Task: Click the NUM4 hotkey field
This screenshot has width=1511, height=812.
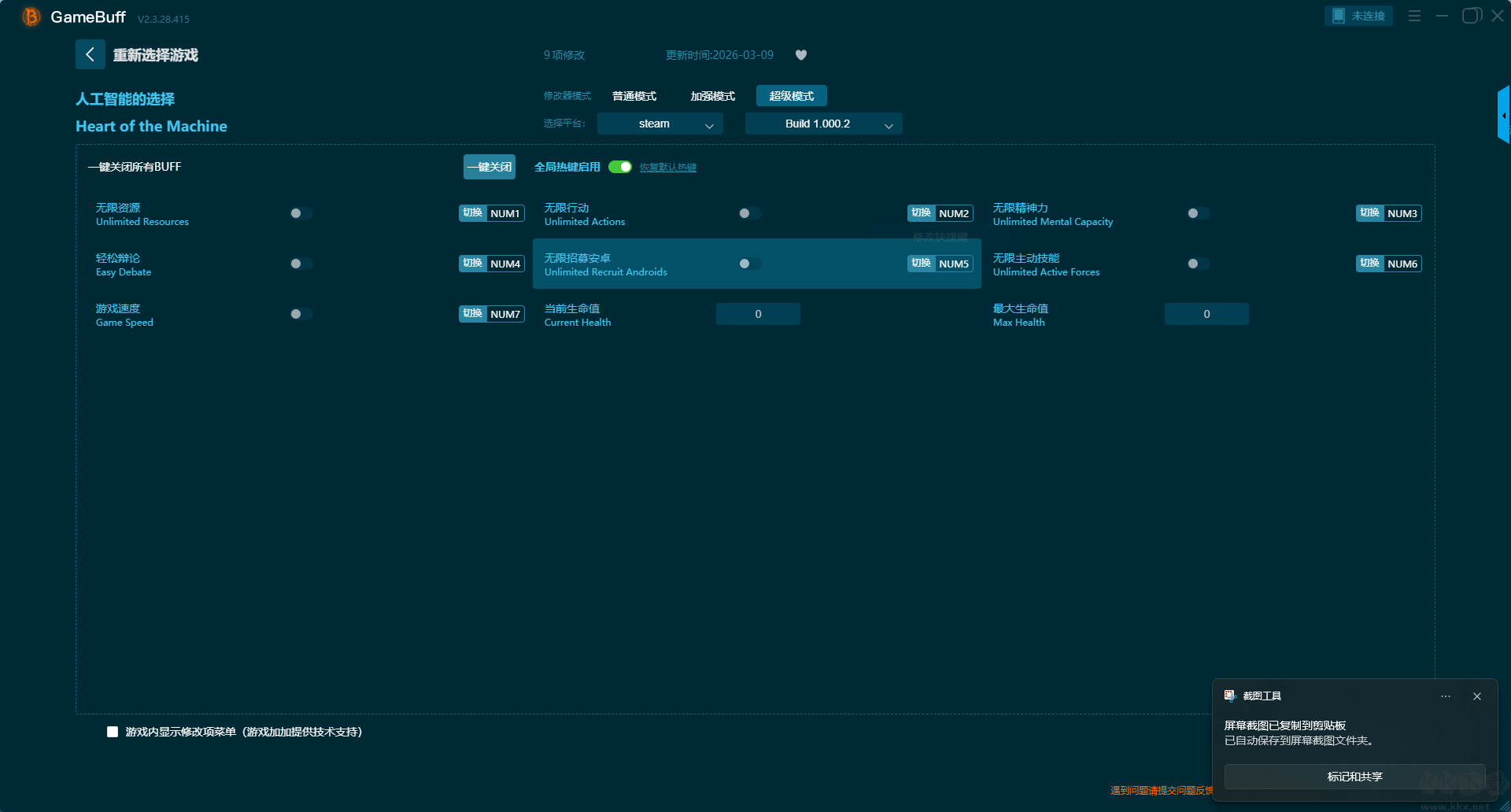Action: (505, 264)
